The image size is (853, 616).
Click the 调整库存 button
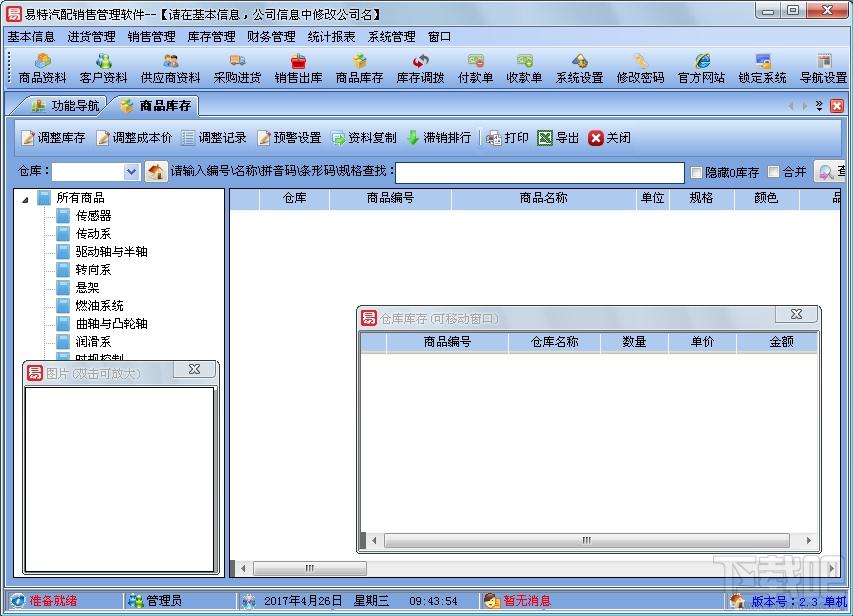coord(53,138)
